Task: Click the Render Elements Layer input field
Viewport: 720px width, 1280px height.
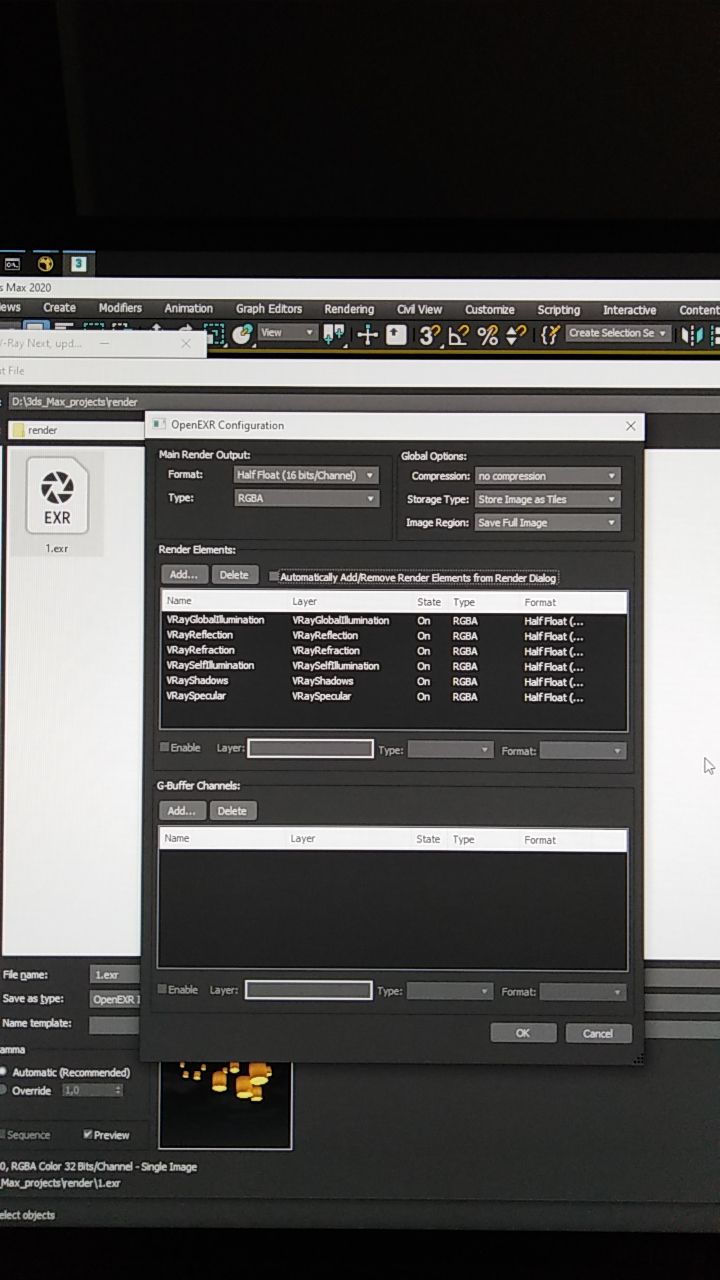Action: [311, 748]
